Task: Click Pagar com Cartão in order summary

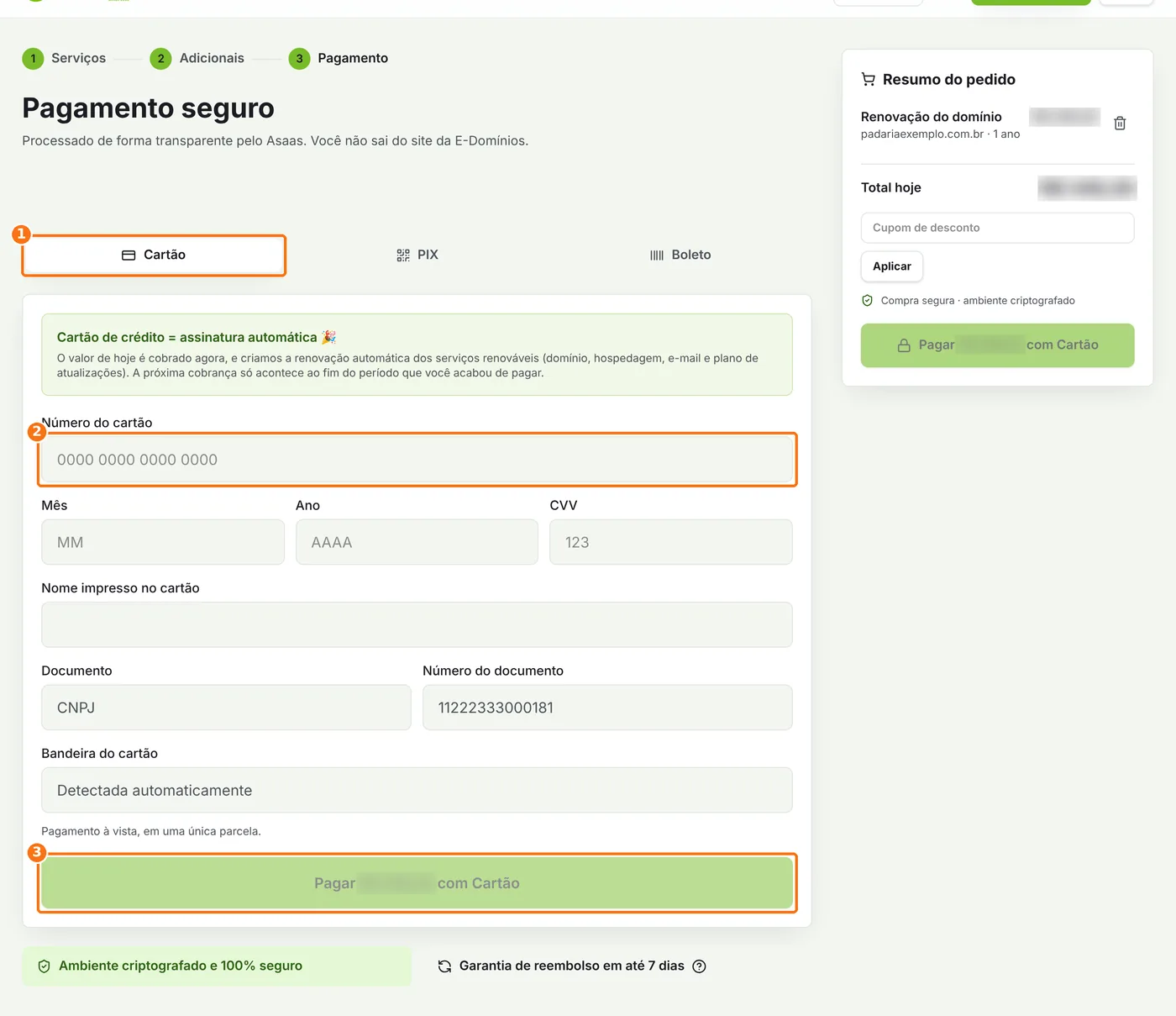Action: click(x=997, y=345)
